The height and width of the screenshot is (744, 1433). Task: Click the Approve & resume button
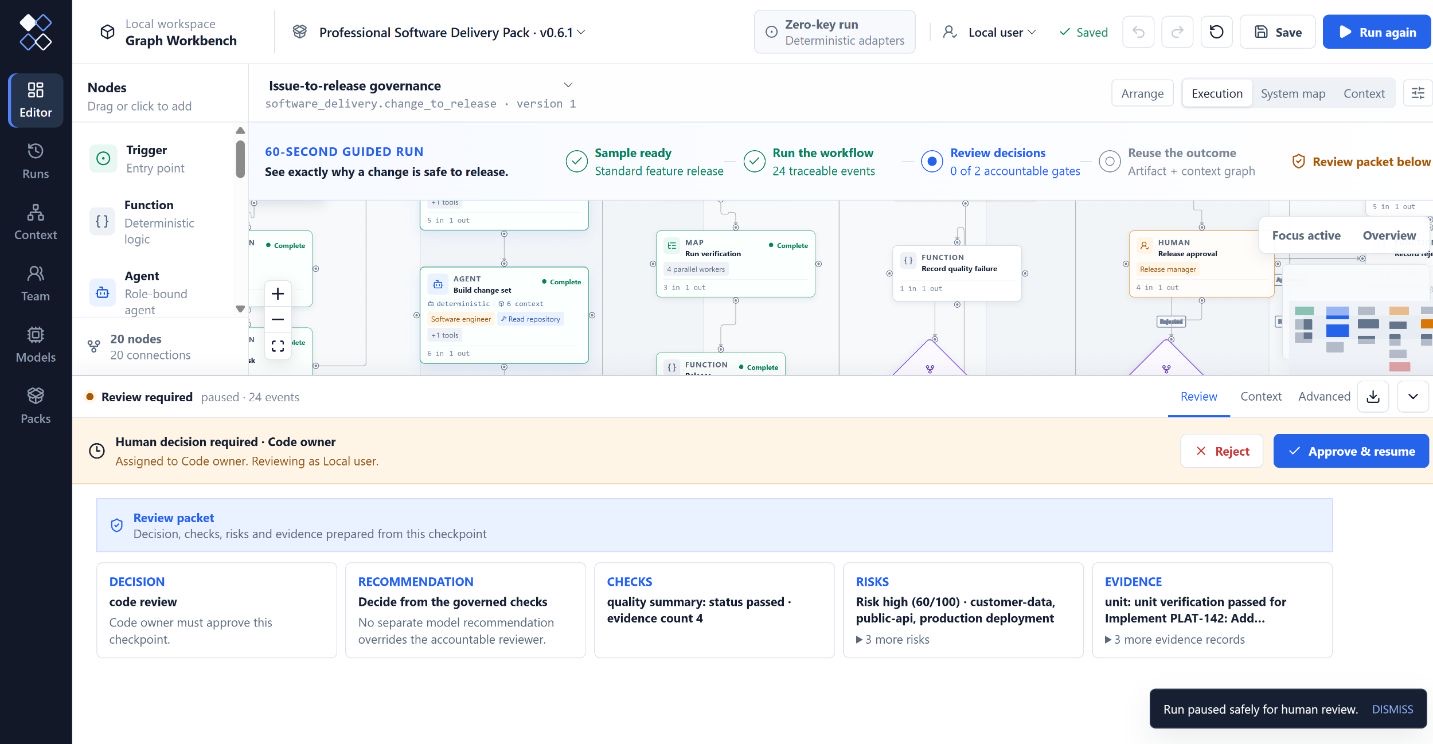[x=1351, y=451]
